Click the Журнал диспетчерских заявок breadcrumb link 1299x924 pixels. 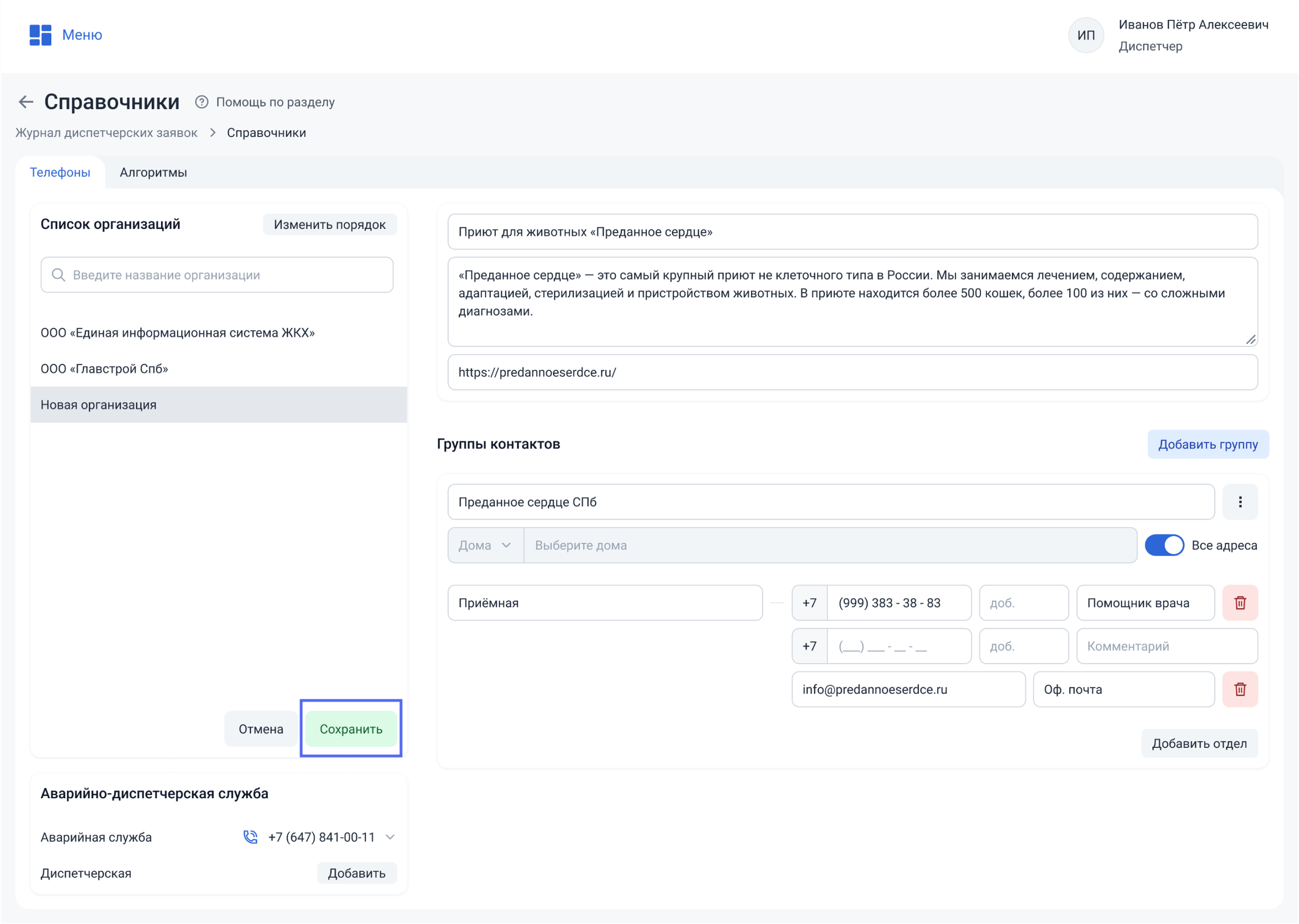(107, 132)
